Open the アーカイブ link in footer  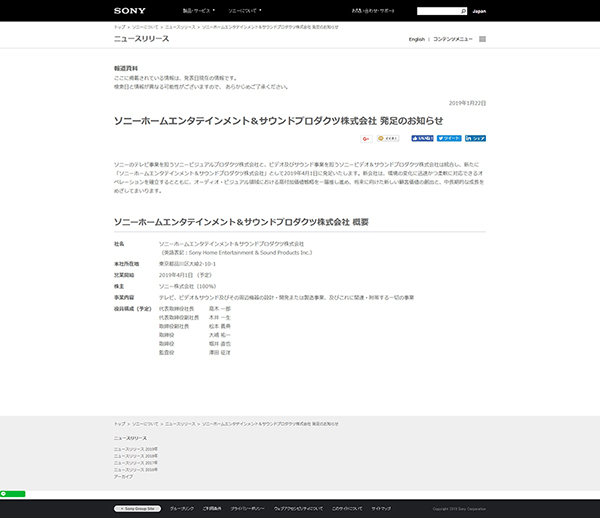(123, 477)
